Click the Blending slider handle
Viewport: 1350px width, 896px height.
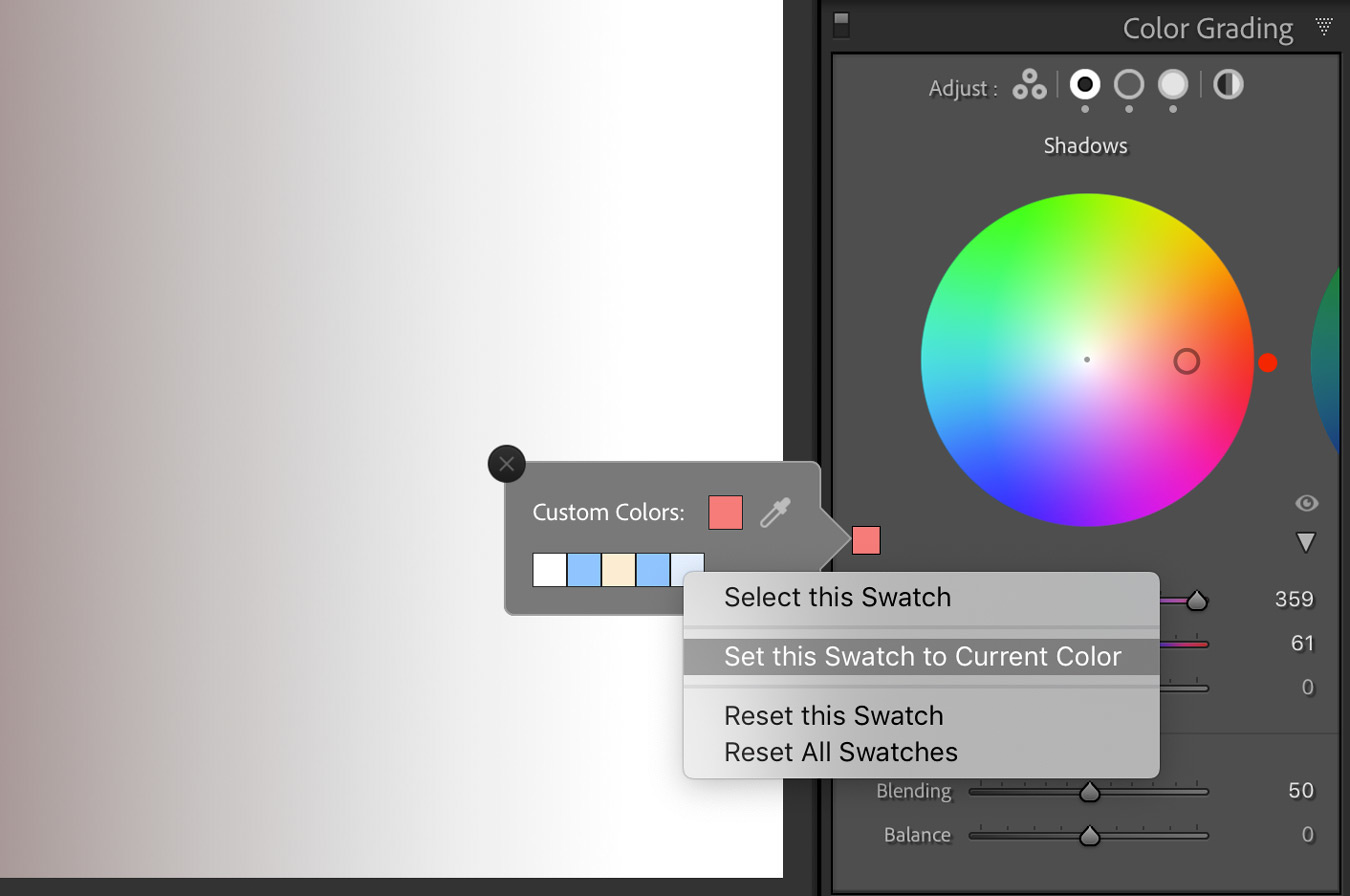[1089, 792]
